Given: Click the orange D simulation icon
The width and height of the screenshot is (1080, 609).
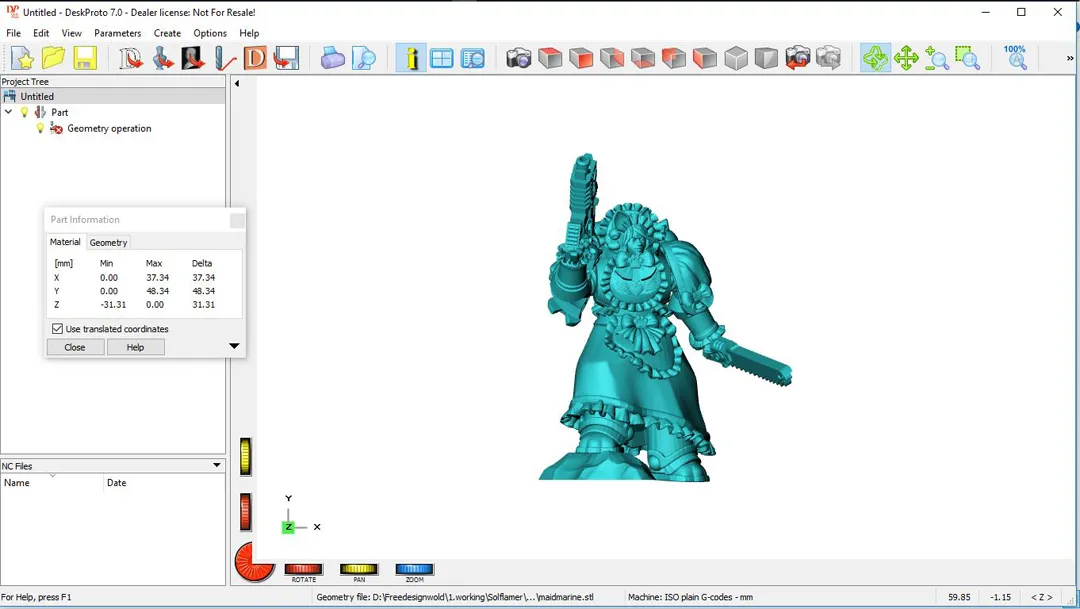Looking at the screenshot, I should tap(255, 59).
